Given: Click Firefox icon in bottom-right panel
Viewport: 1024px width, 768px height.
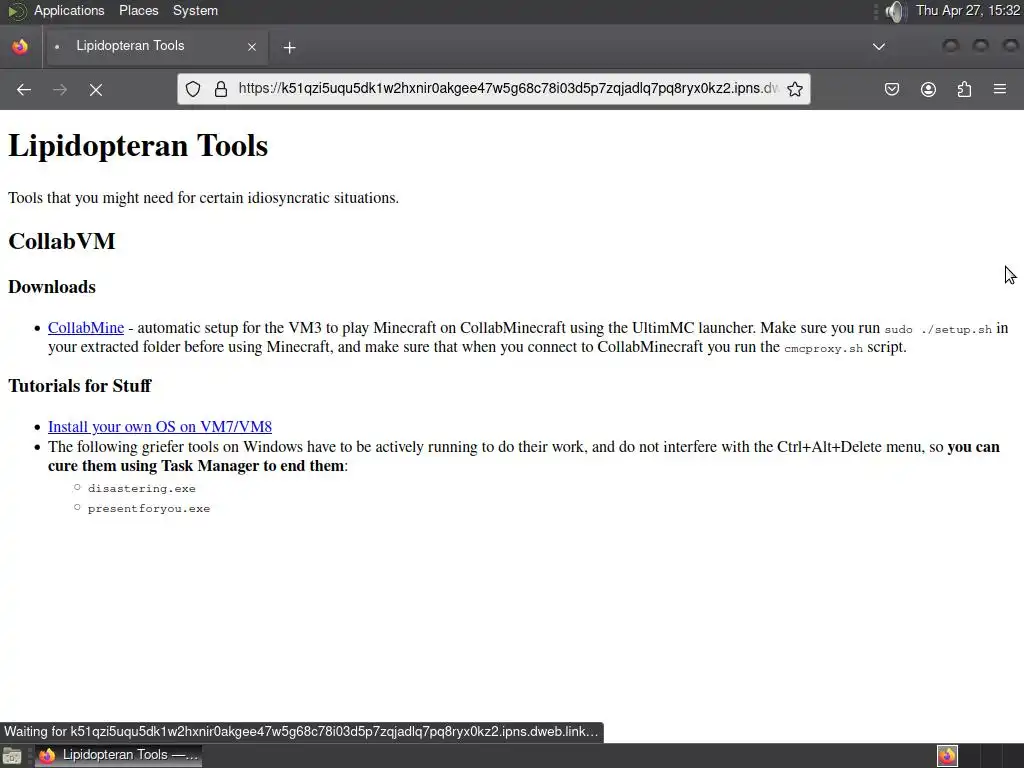Looking at the screenshot, I should point(947,756).
